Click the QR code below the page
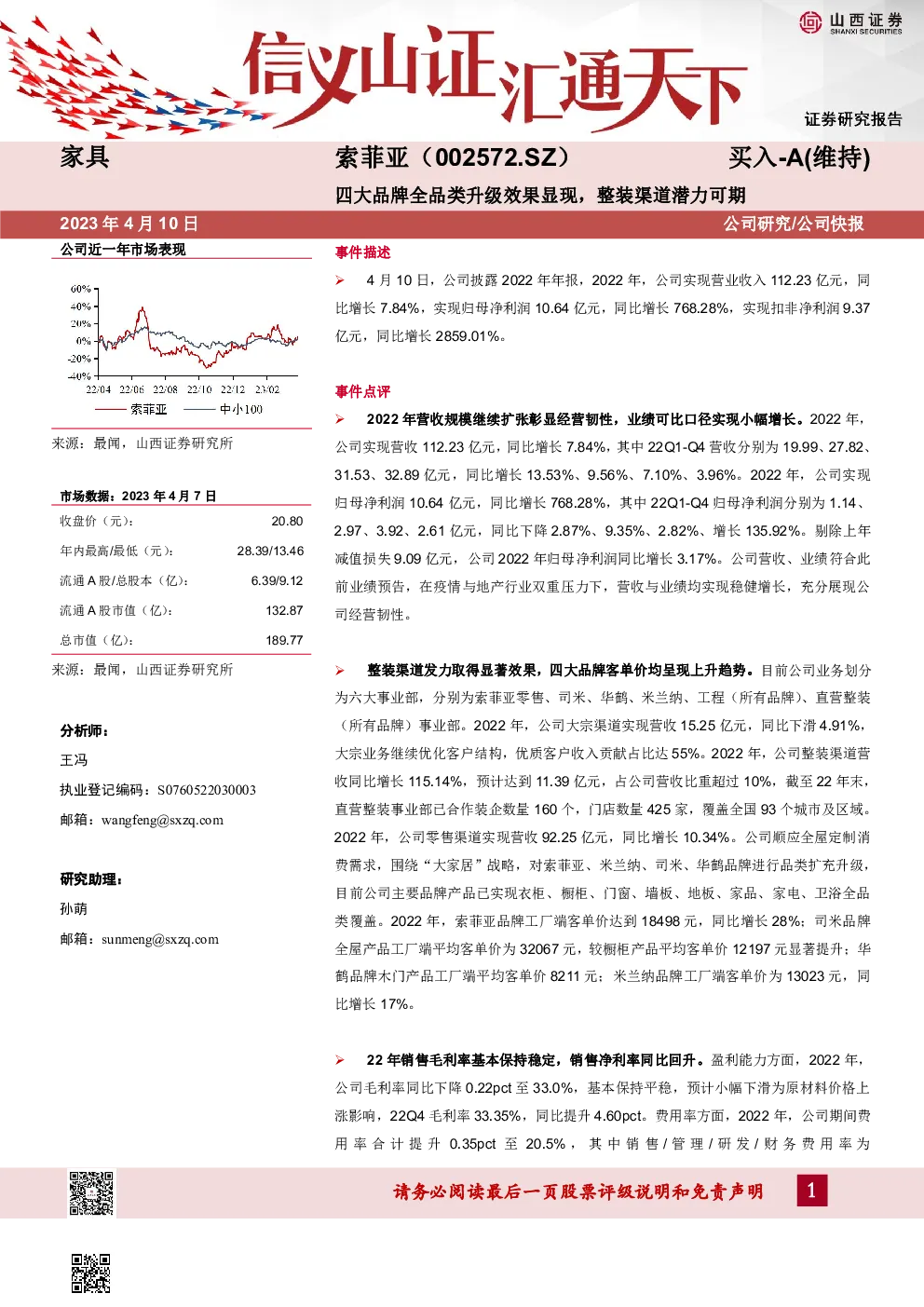Image resolution: width=924 pixels, height=1307 pixels. [x=91, y=1273]
